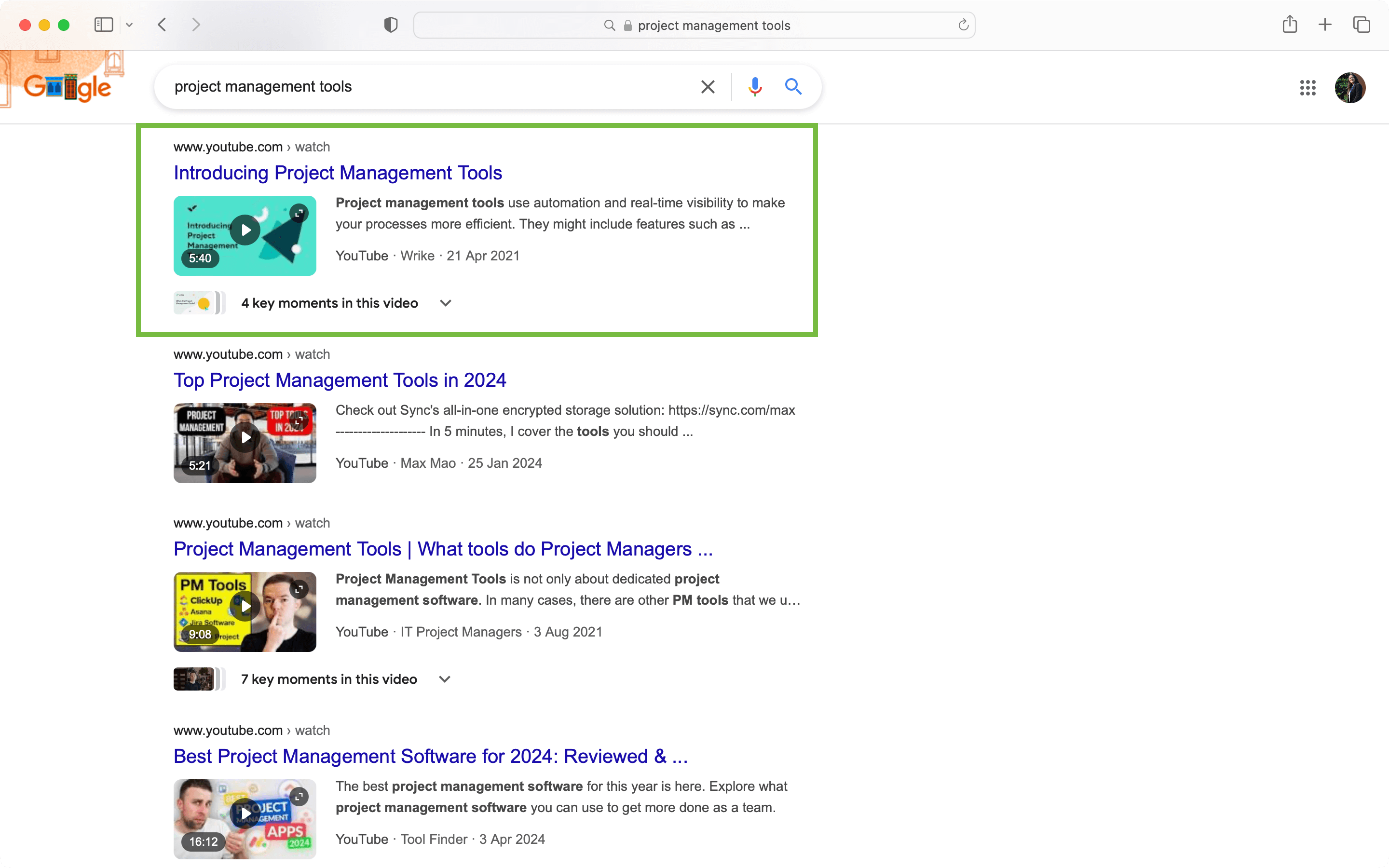1389x868 pixels.
Task: Reload the current page
Action: 963,25
